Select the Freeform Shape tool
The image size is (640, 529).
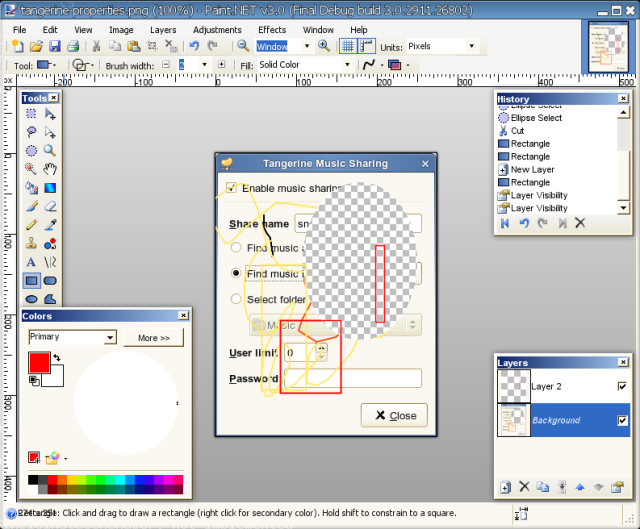(x=50, y=299)
